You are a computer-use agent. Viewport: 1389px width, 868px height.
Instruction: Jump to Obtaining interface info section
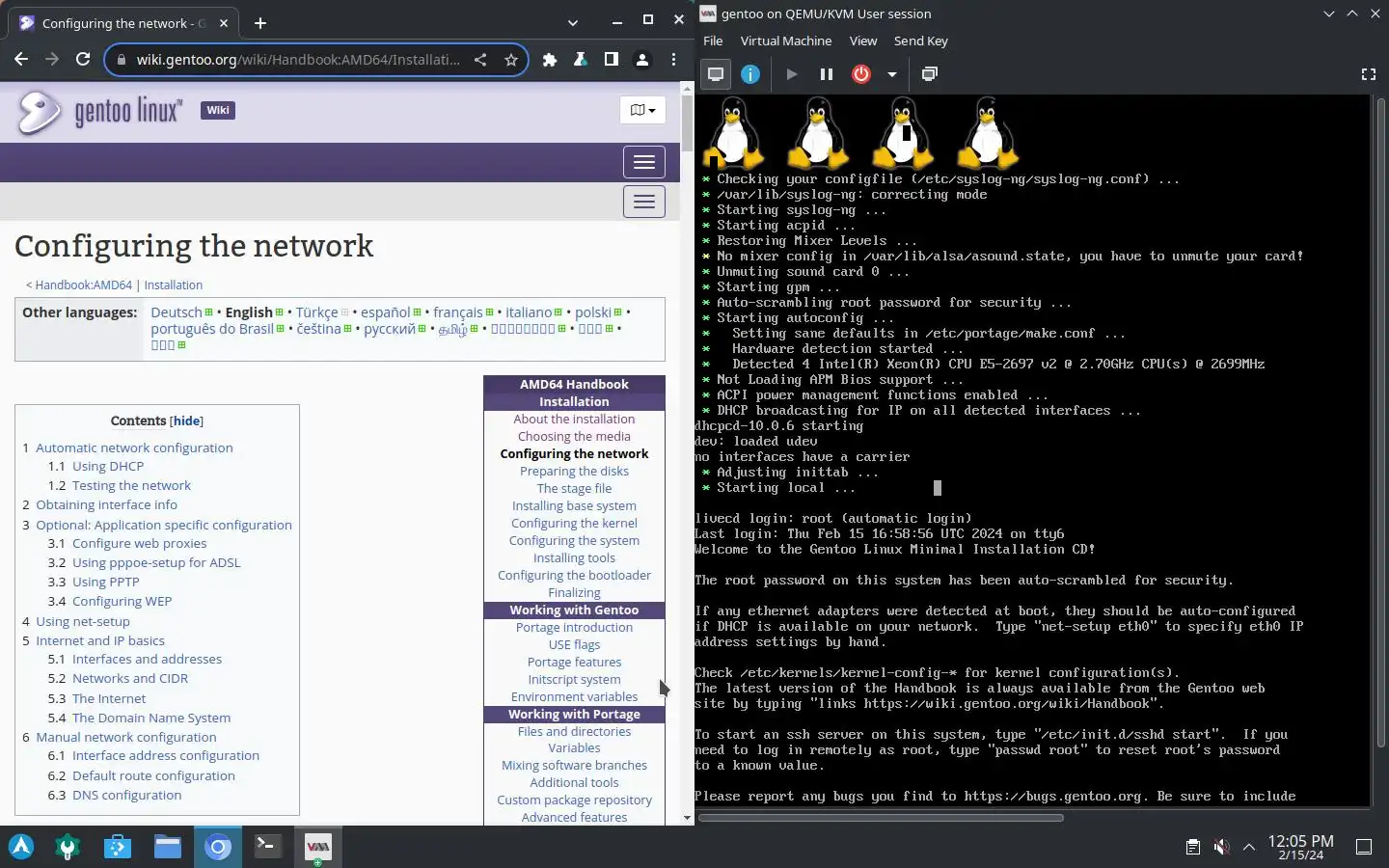coord(107,505)
